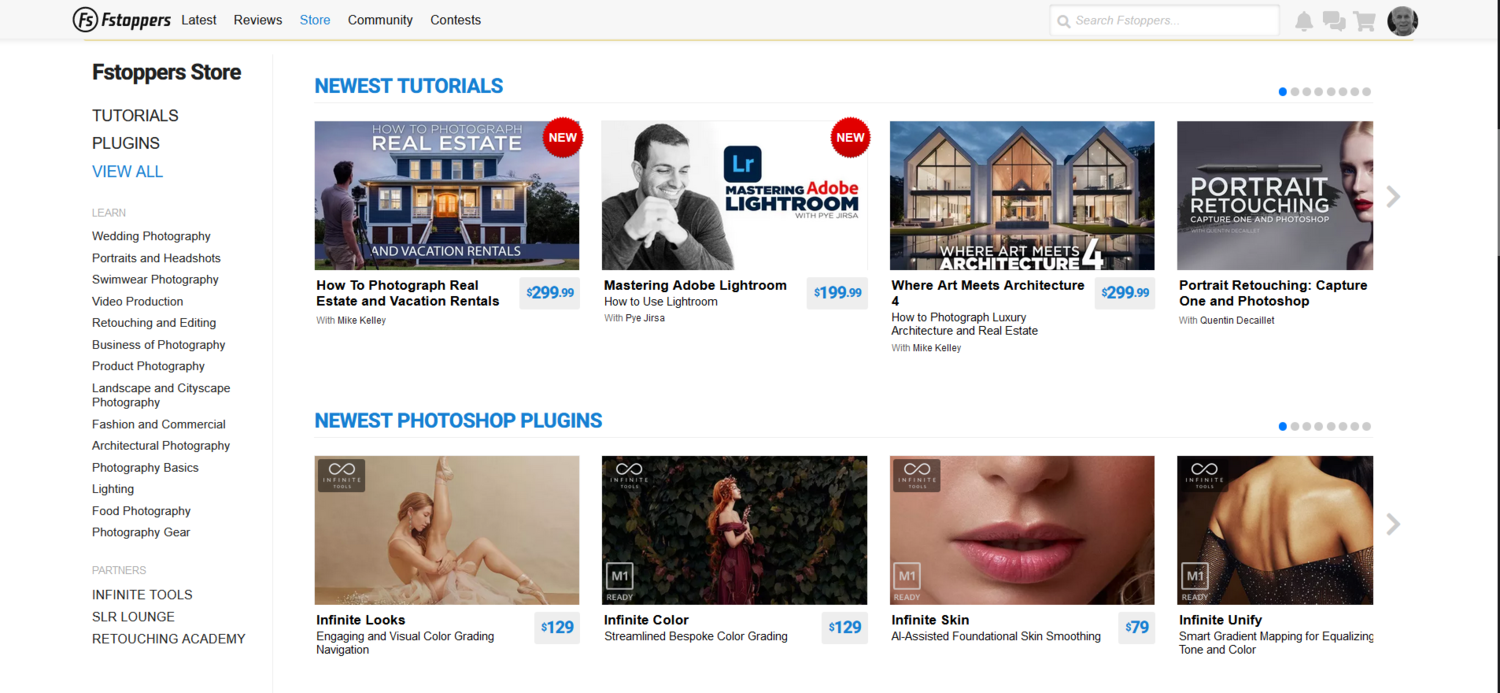Show next Newest Tutorials slide with arrow

click(x=1393, y=197)
